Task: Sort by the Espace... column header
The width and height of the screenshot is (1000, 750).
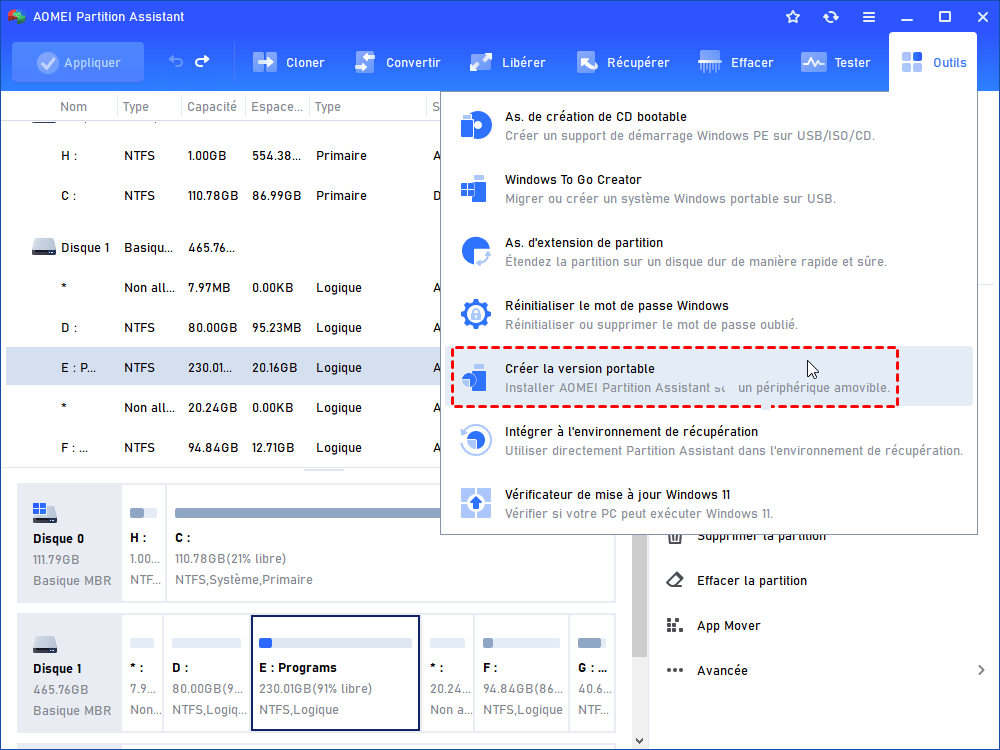Action: tap(277, 107)
